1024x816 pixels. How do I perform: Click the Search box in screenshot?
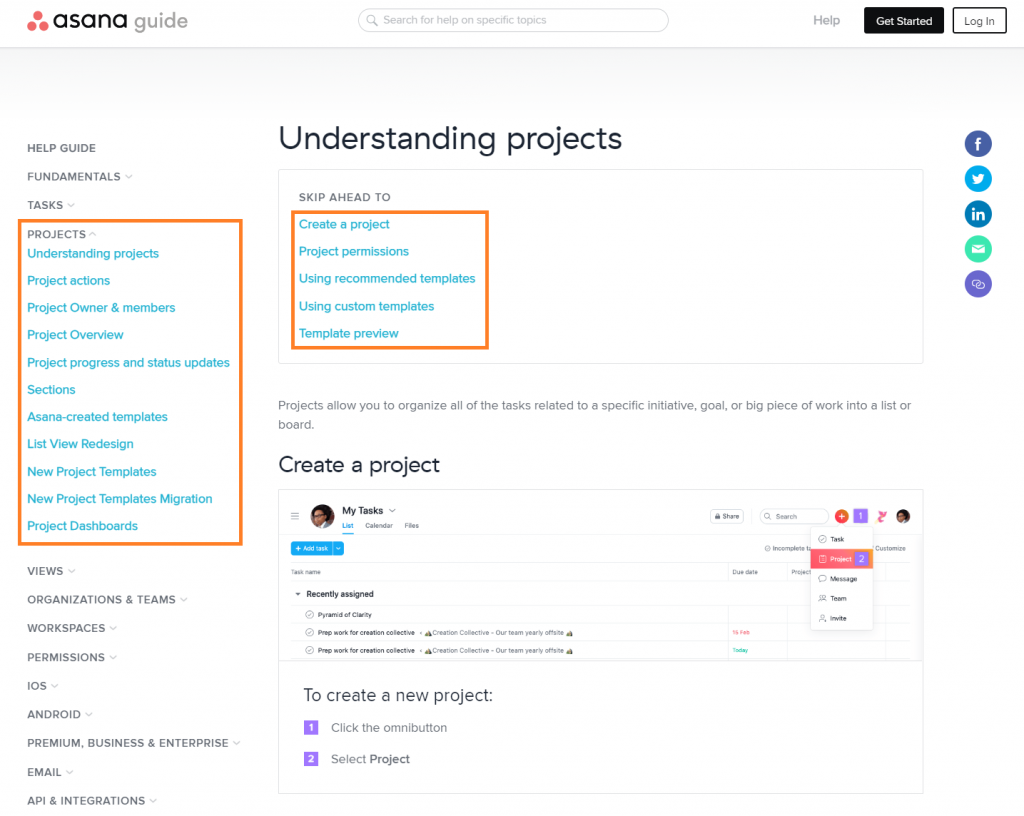pos(793,516)
